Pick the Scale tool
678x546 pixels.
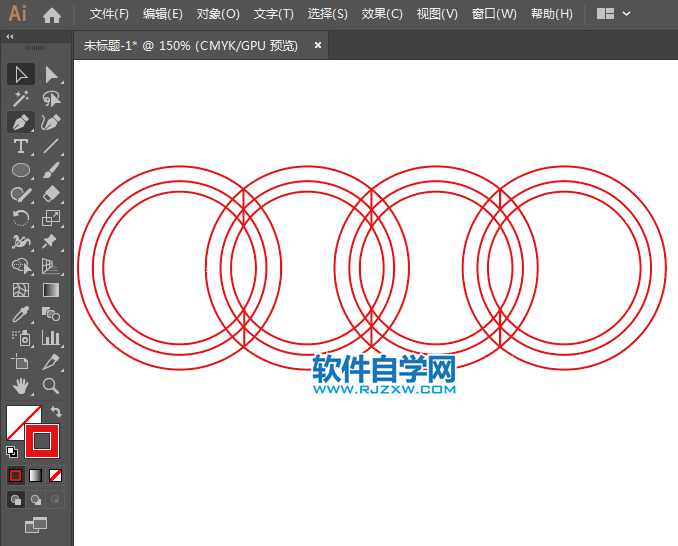(51, 218)
